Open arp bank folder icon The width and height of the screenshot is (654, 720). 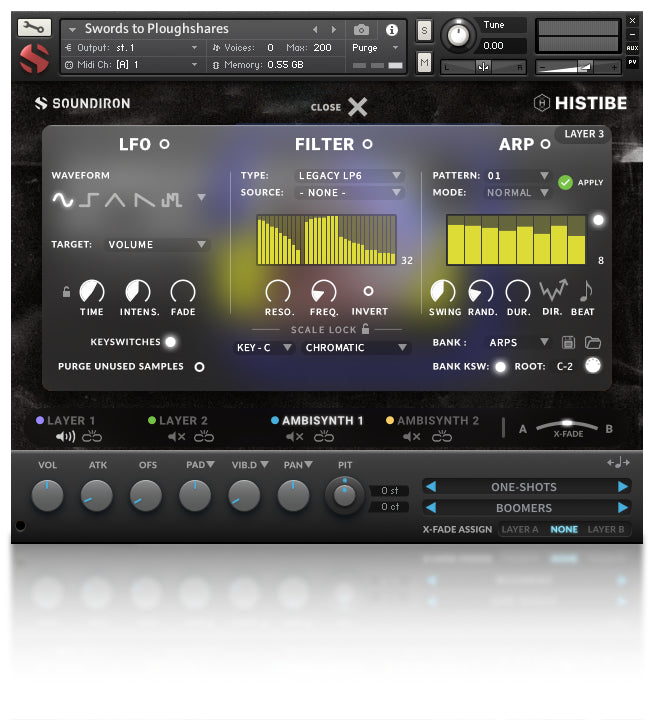click(x=592, y=343)
